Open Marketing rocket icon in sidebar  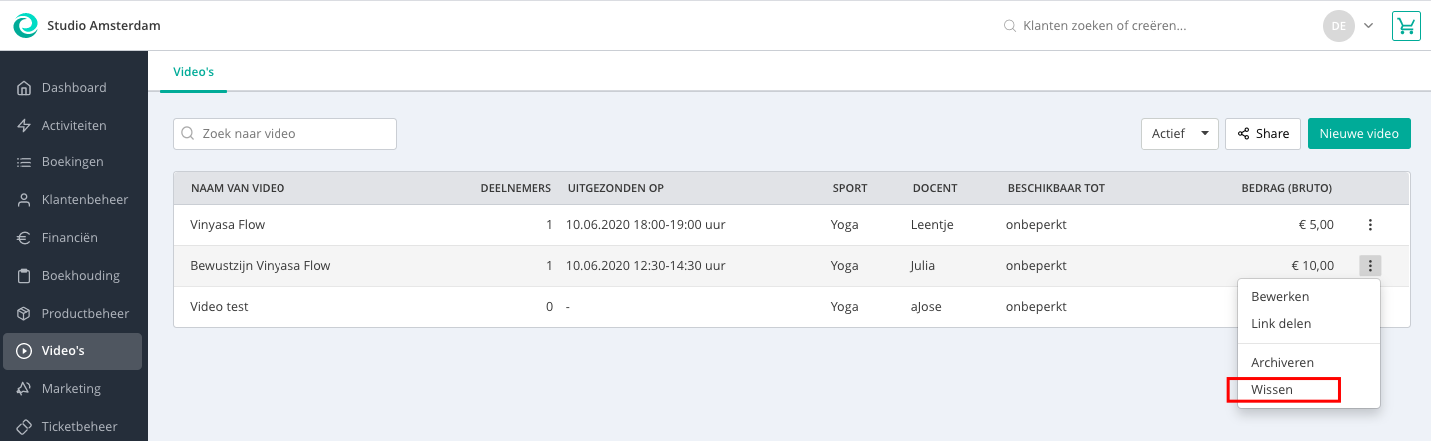24,389
